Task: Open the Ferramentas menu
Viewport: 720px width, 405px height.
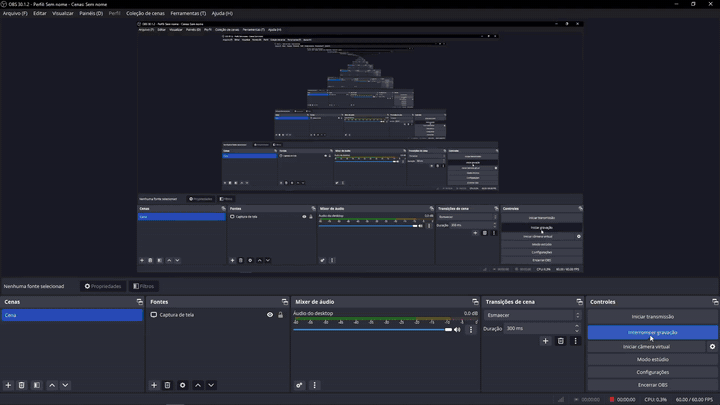Action: [188, 13]
